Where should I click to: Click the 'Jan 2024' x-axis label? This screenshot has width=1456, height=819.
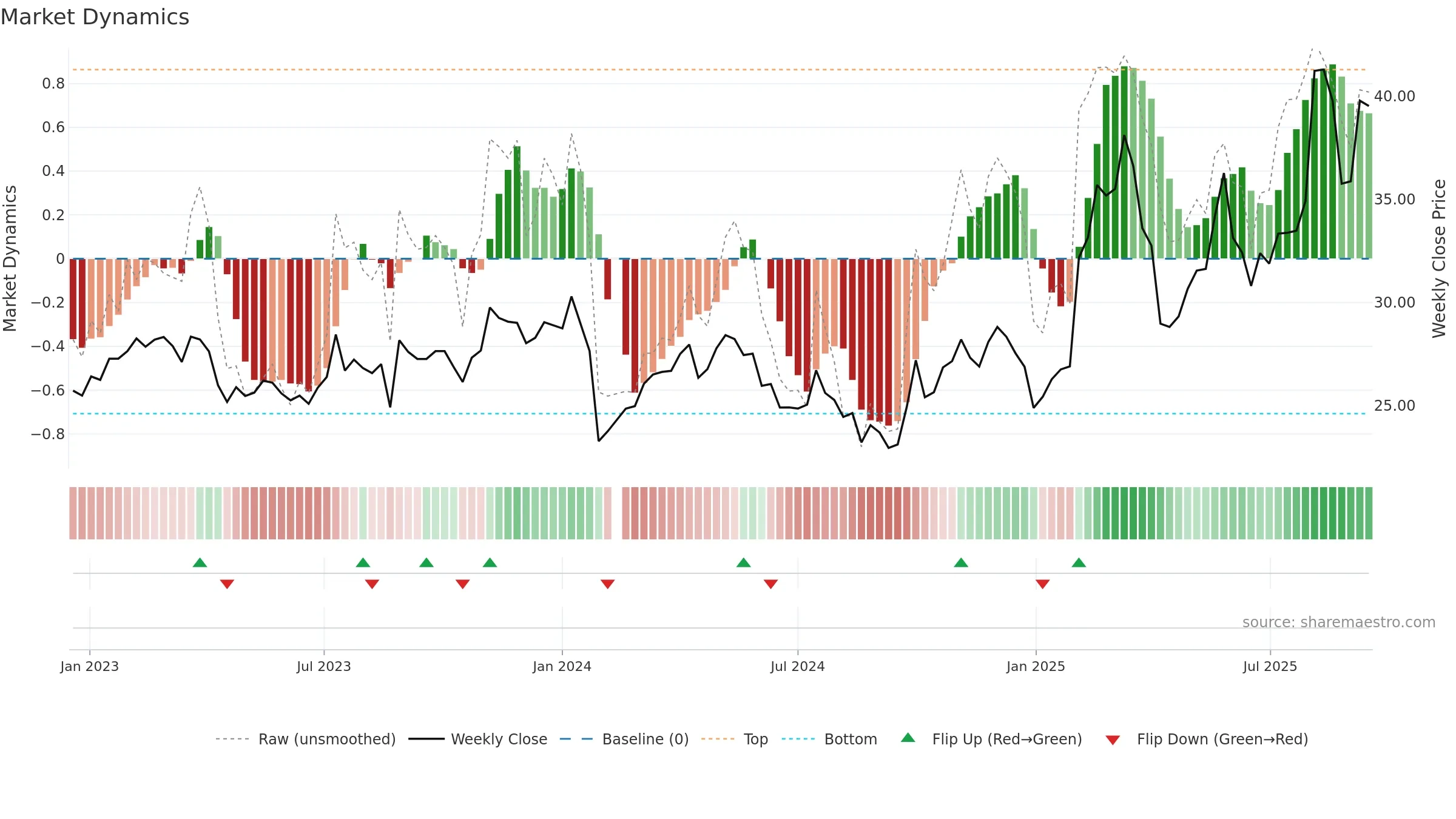coord(562,666)
